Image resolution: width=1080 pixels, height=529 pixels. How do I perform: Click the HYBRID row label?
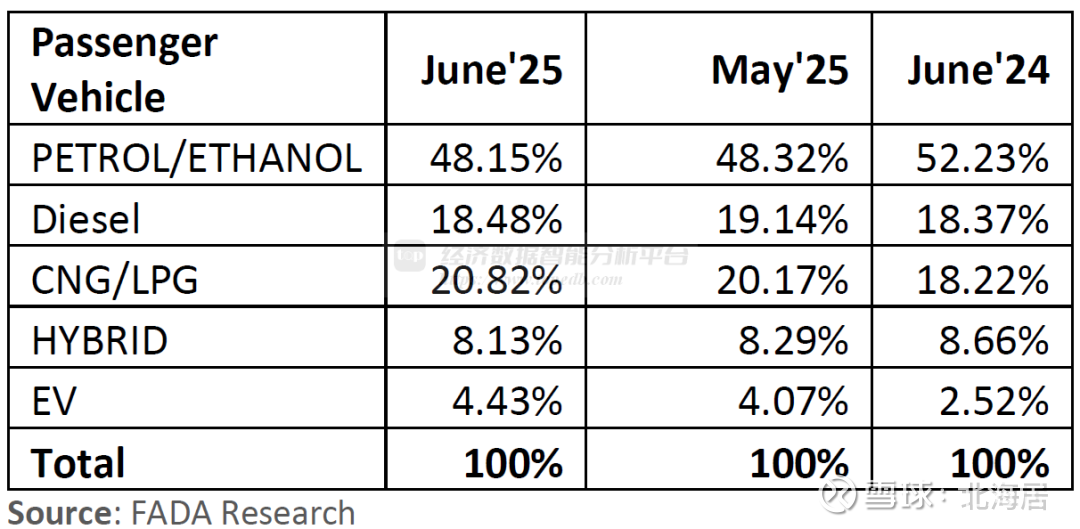100,340
